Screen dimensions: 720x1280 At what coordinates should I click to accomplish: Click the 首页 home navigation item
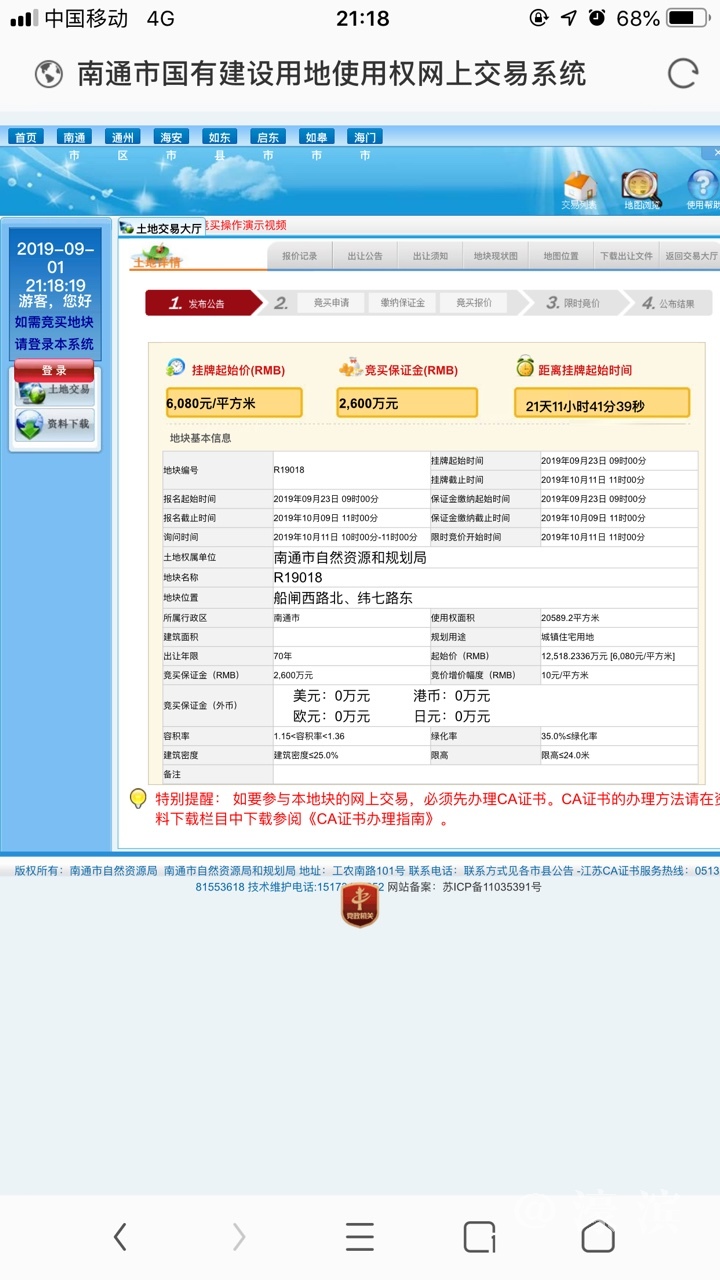tap(25, 137)
